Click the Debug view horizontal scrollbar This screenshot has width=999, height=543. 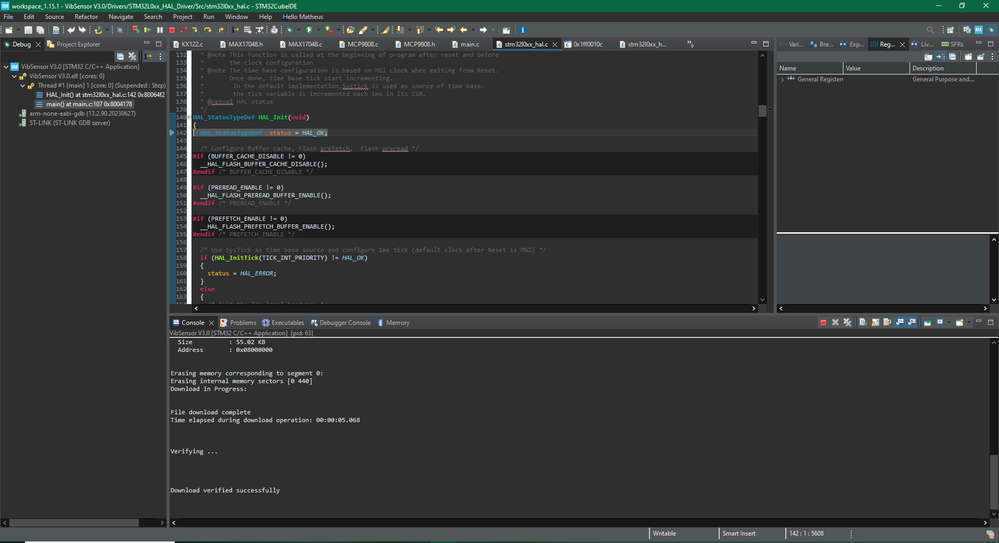tap(74, 522)
